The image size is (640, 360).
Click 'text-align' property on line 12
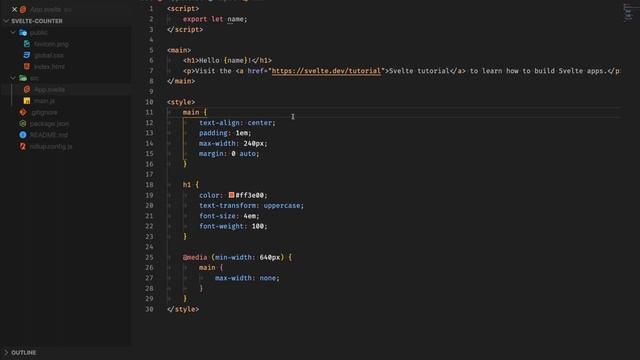click(x=219, y=123)
